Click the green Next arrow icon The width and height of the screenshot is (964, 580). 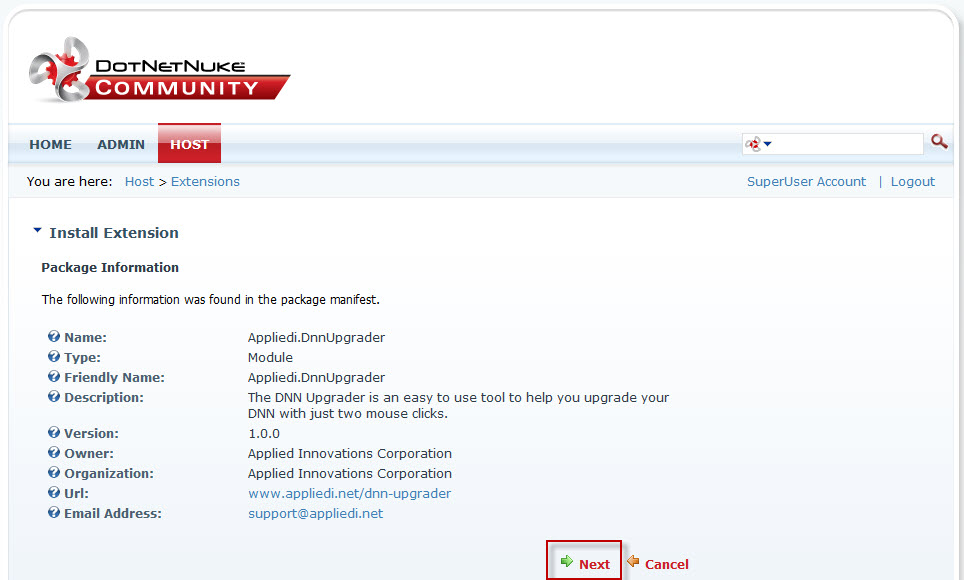coord(567,562)
